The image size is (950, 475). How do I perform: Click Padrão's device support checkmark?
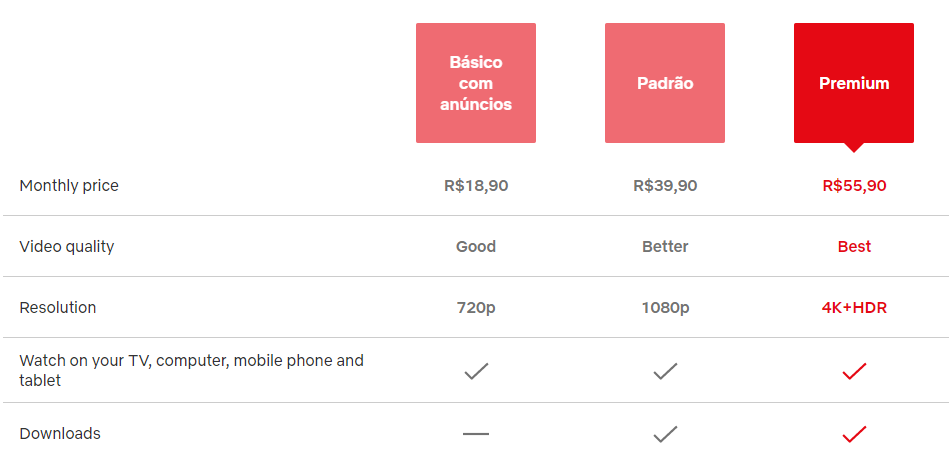click(x=665, y=371)
